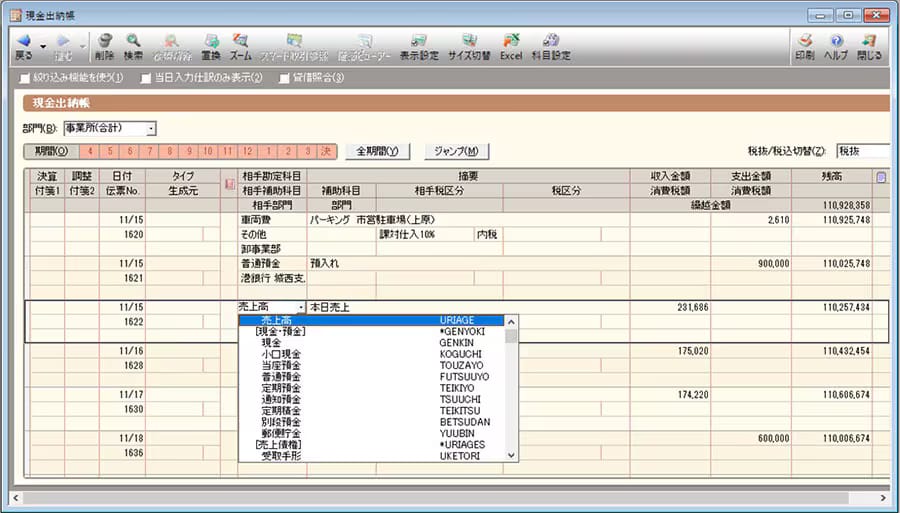
Task: Choose 別段預金 BETSUDAN from the list
Action: point(371,422)
